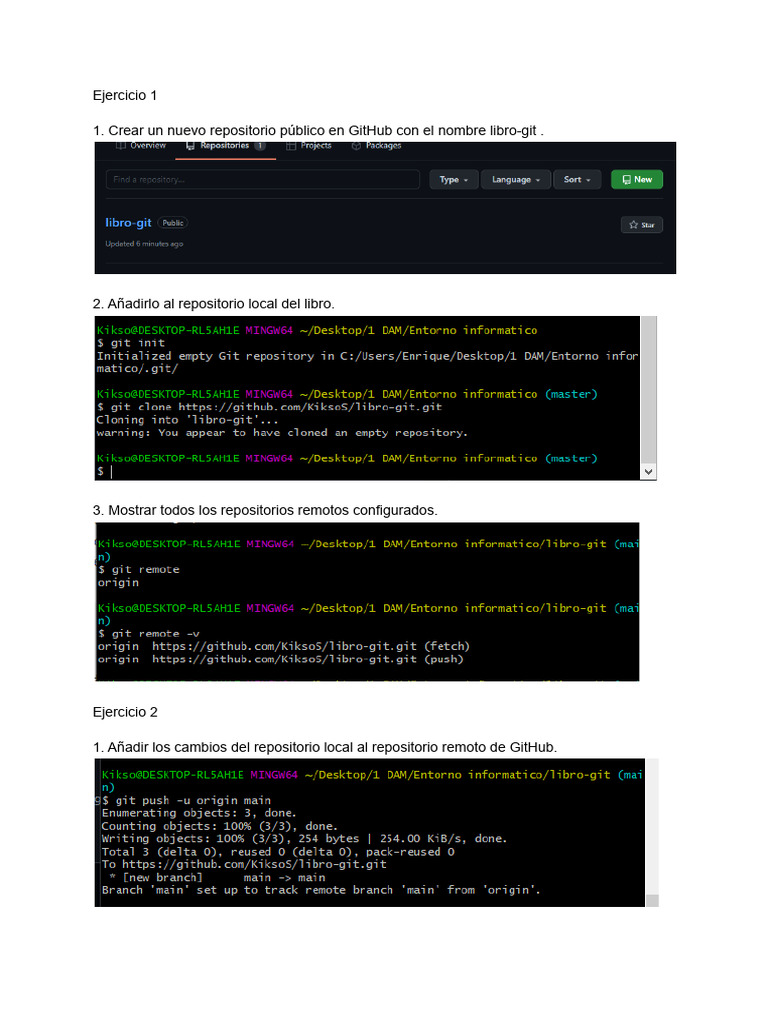Click the star icon on libro-git
Viewport: 768px width, 1024px height.
click(x=633, y=225)
